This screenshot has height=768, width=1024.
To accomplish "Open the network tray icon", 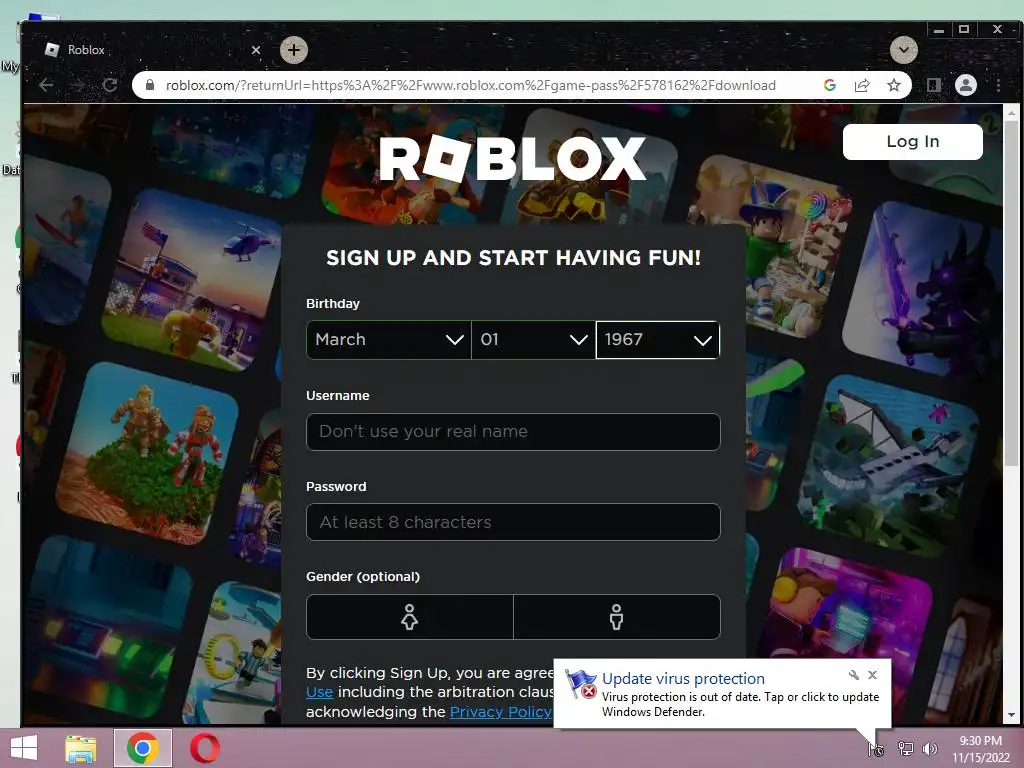I will 906,749.
